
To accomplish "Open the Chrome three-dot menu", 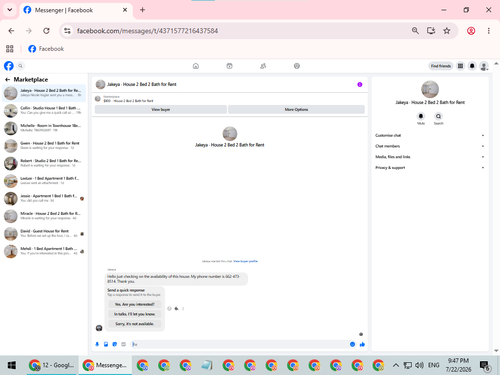I will pos(489,31).
